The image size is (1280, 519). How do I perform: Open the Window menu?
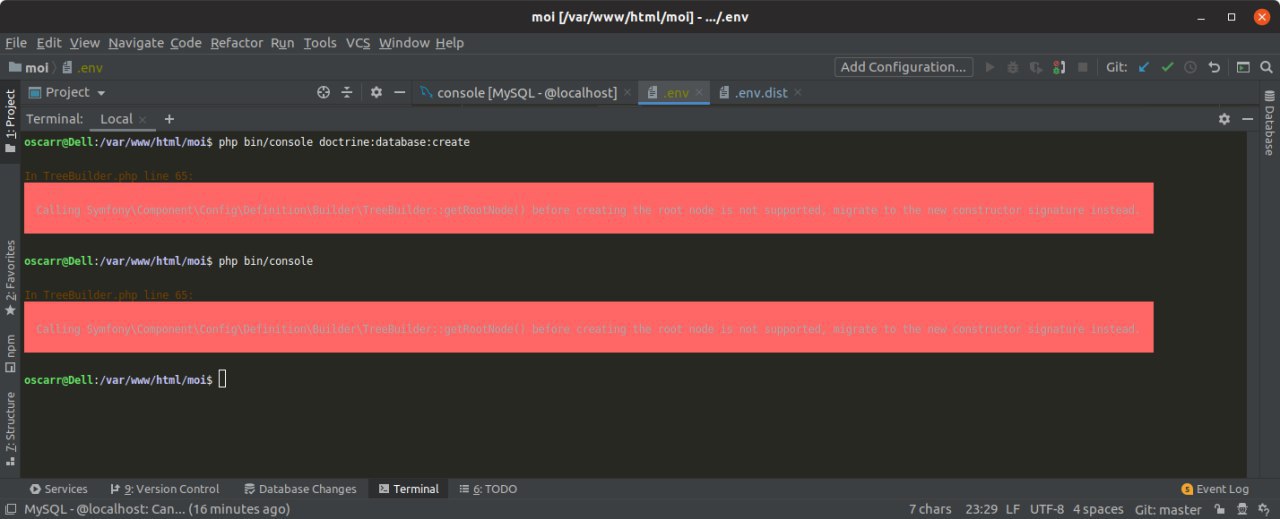404,43
